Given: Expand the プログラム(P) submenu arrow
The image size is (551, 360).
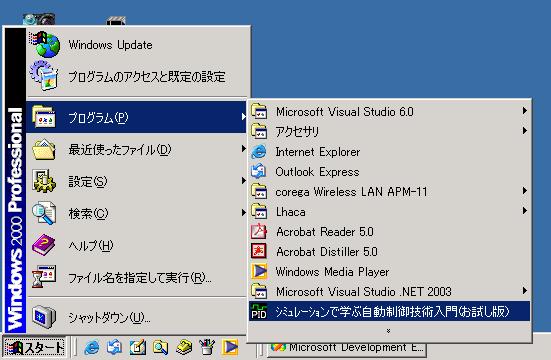Looking at the screenshot, I should (243, 116).
